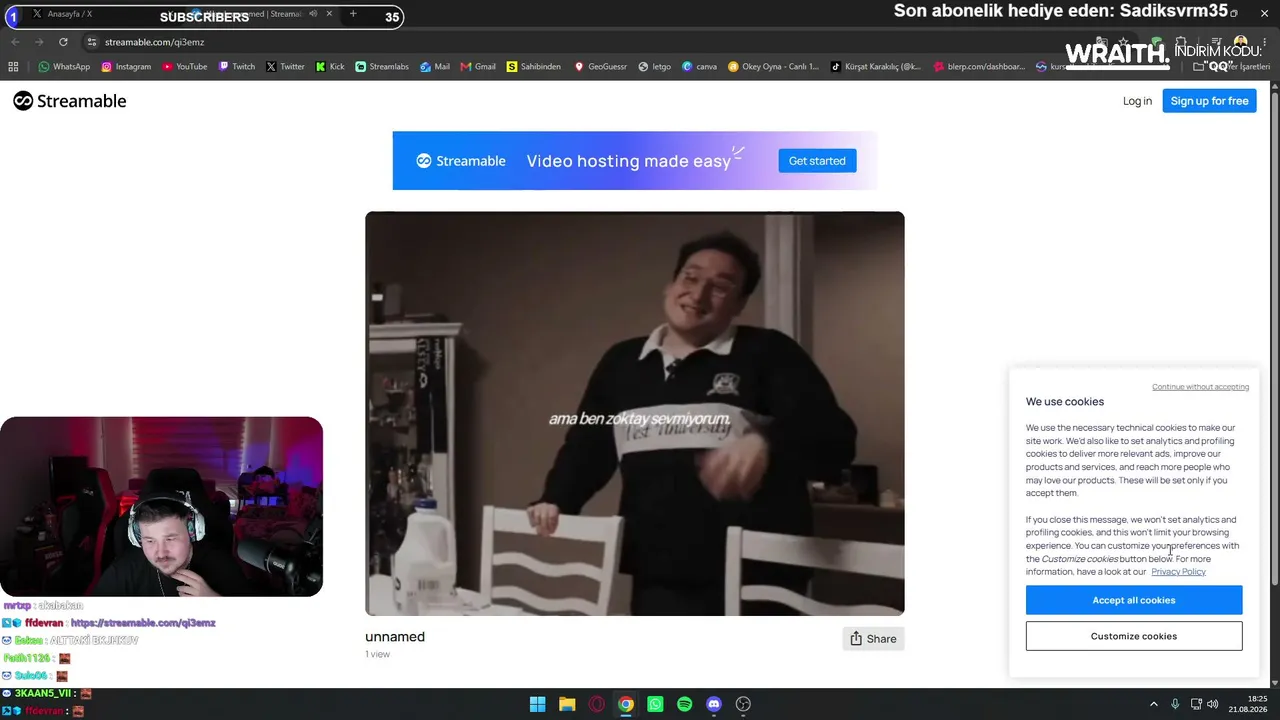Click Get started on the banner
The height and width of the screenshot is (720, 1280).
[817, 161]
